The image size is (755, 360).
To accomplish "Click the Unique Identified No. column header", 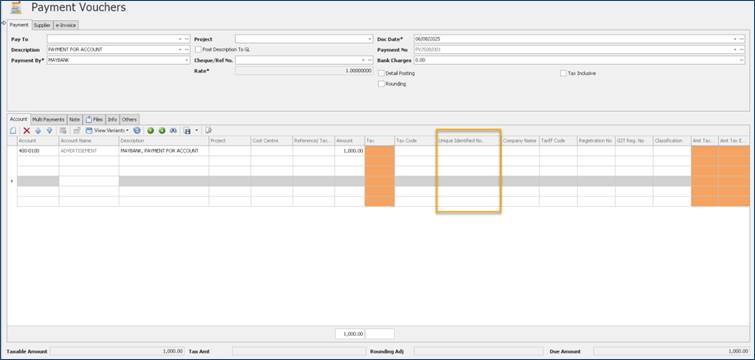I will (469, 141).
